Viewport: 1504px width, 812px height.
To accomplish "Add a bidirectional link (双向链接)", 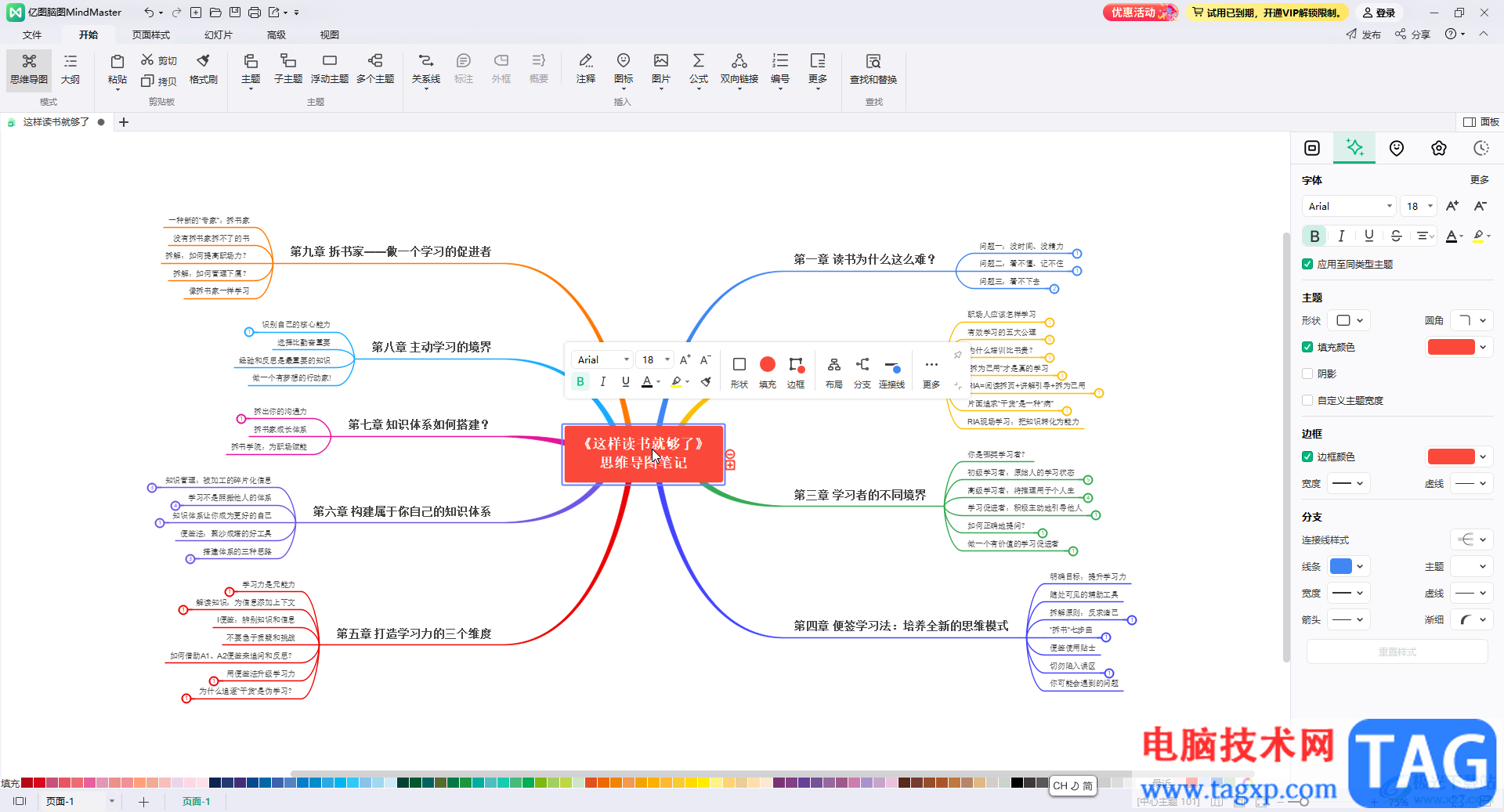I will tap(739, 70).
